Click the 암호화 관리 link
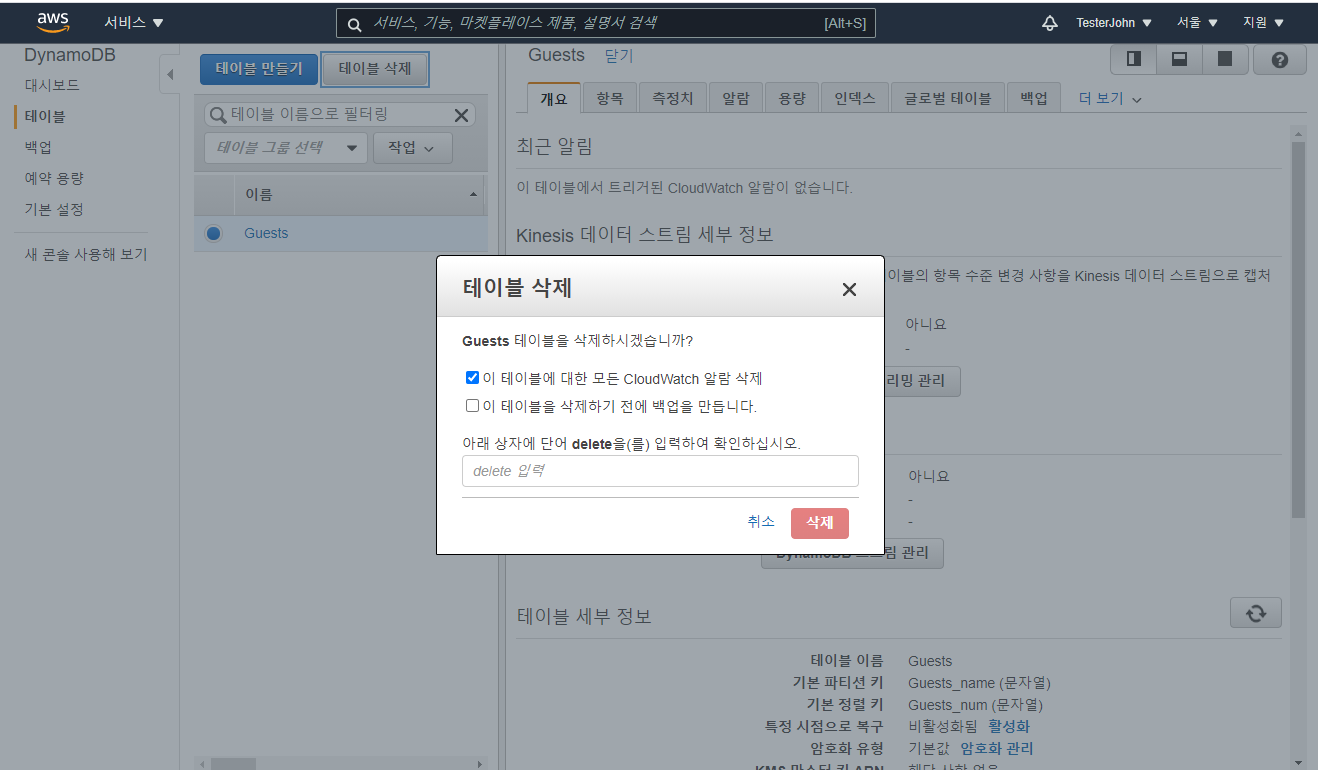The width and height of the screenshot is (1318, 770). [x=996, y=748]
